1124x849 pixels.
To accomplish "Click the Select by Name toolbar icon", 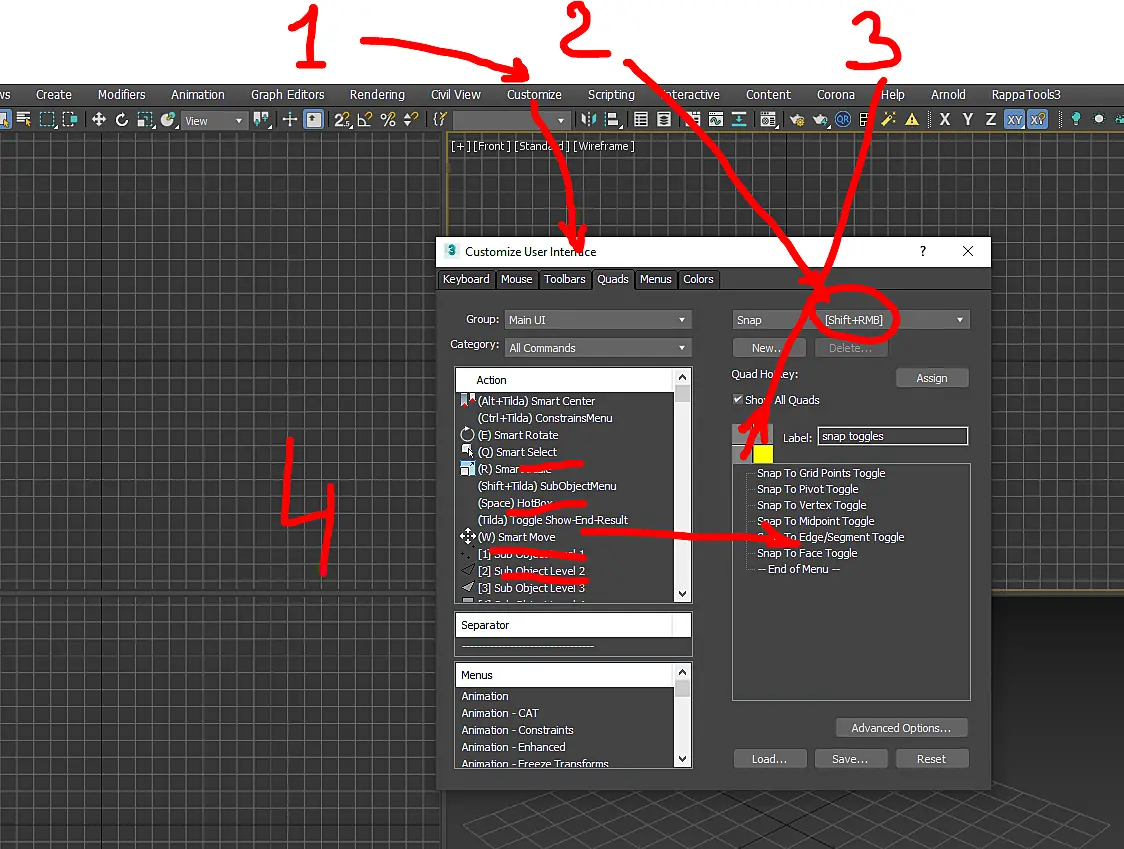I will tap(24, 120).
